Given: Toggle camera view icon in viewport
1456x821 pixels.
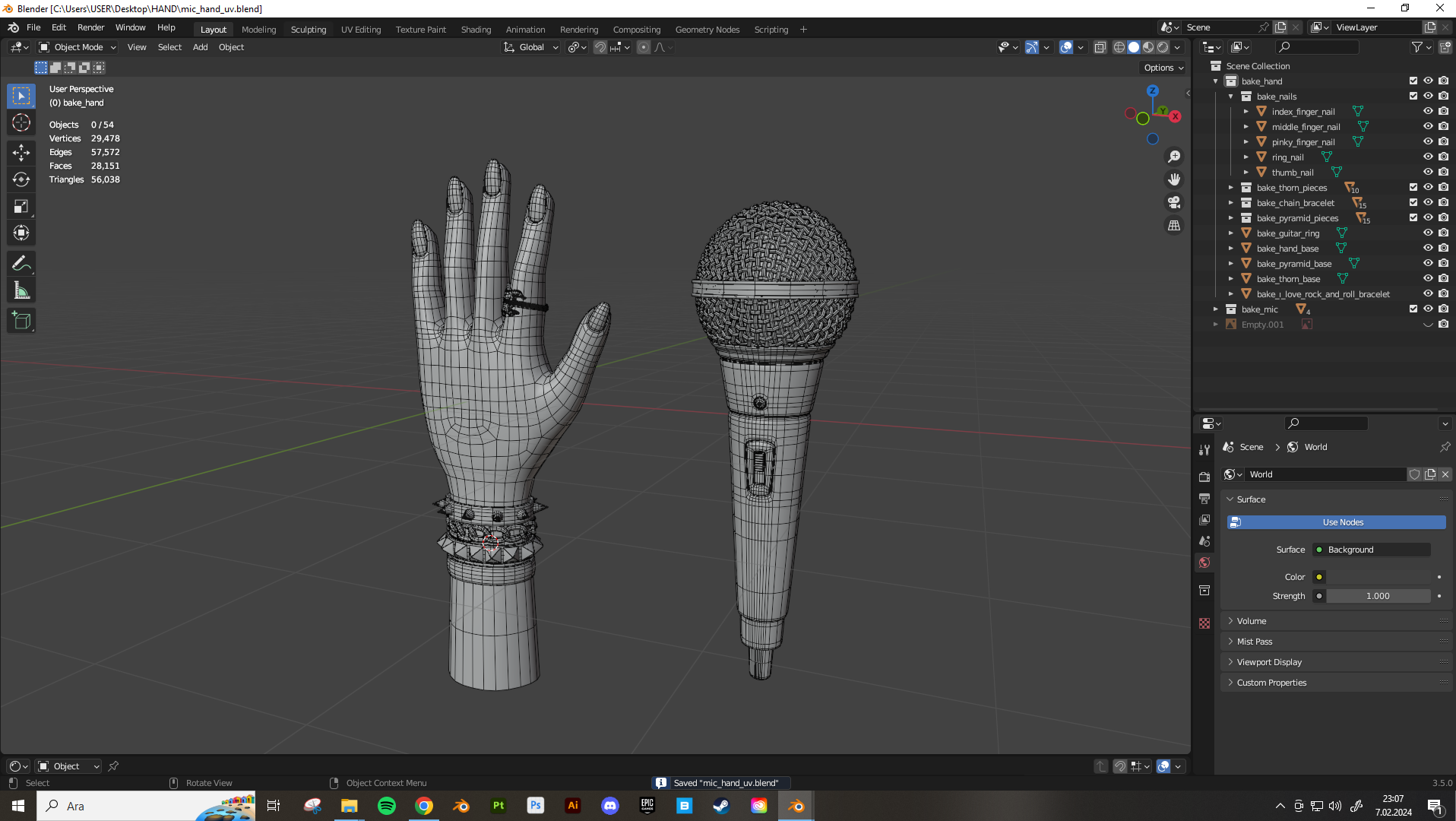Looking at the screenshot, I should (1174, 202).
